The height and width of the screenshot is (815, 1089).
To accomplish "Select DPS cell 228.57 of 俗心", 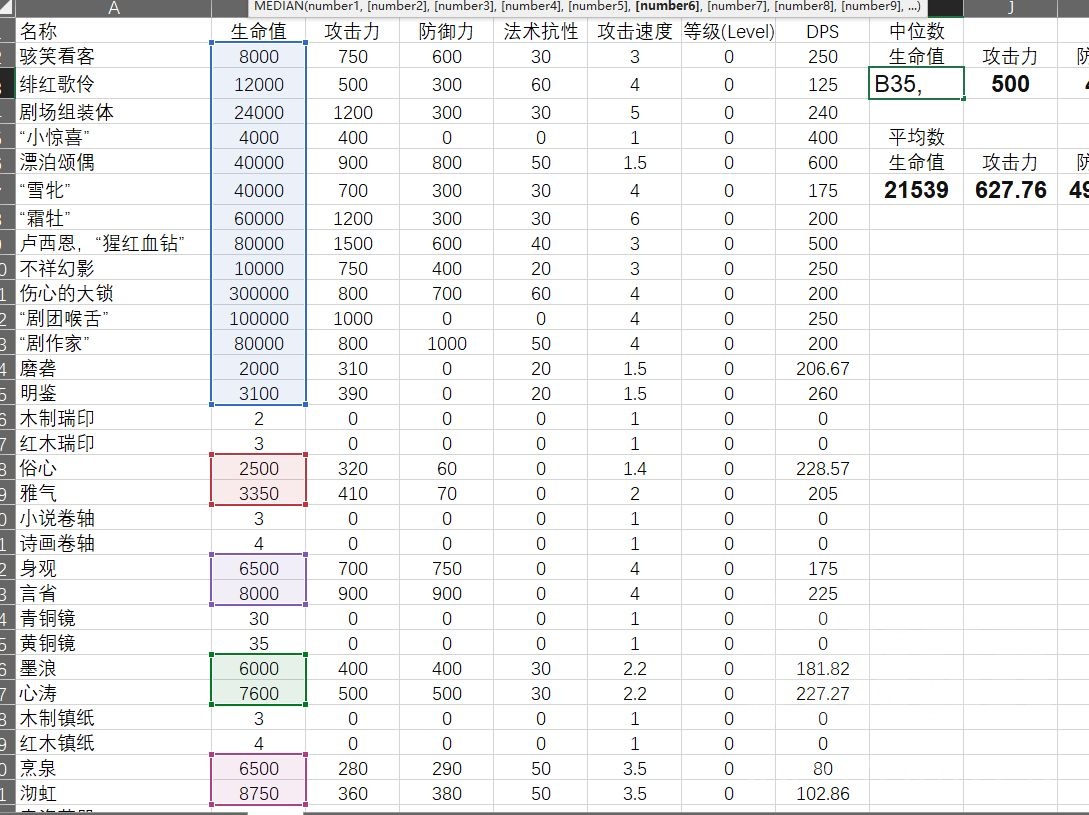I will pyautogui.click(x=822, y=468).
